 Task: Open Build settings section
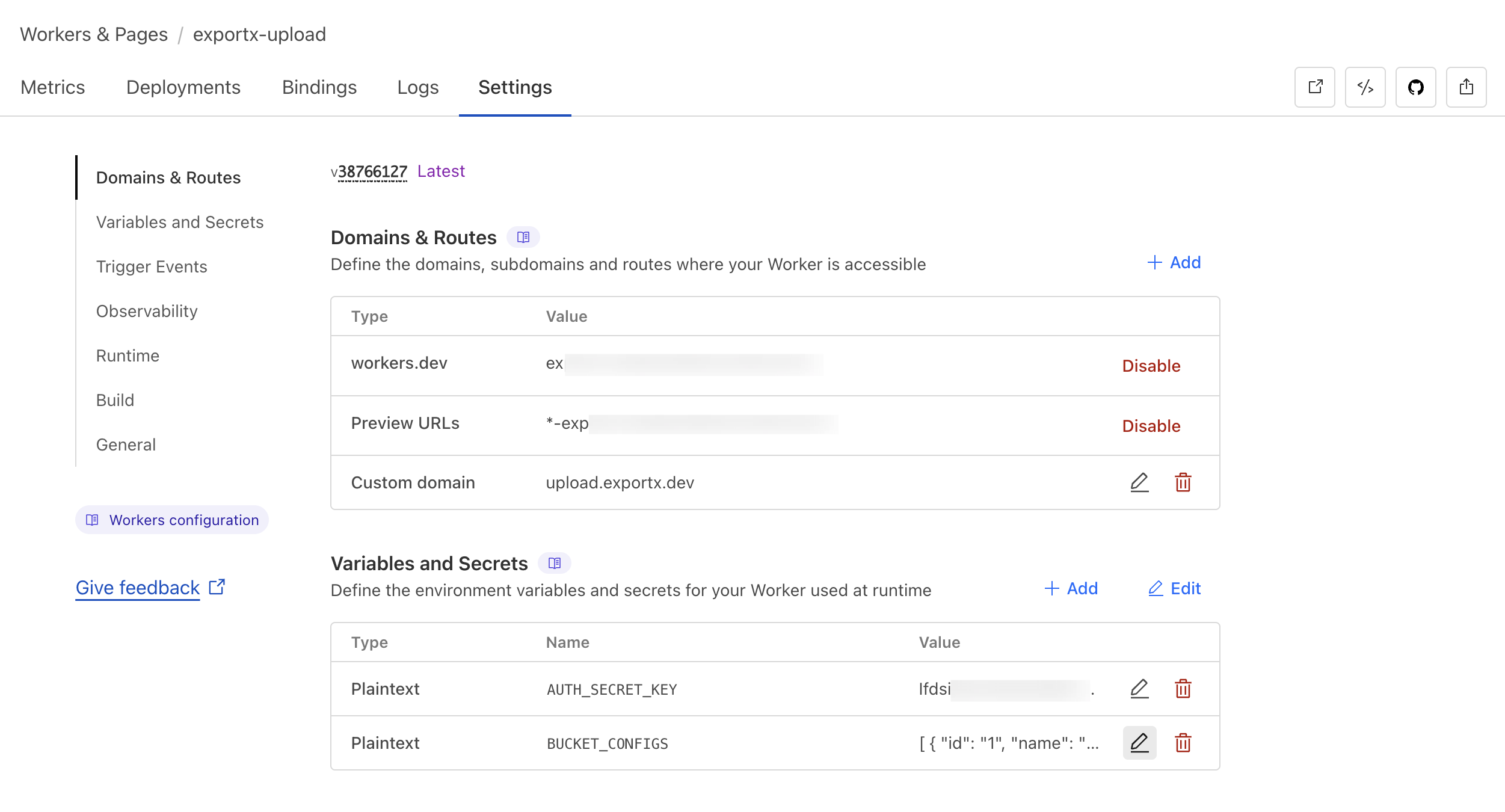click(115, 400)
